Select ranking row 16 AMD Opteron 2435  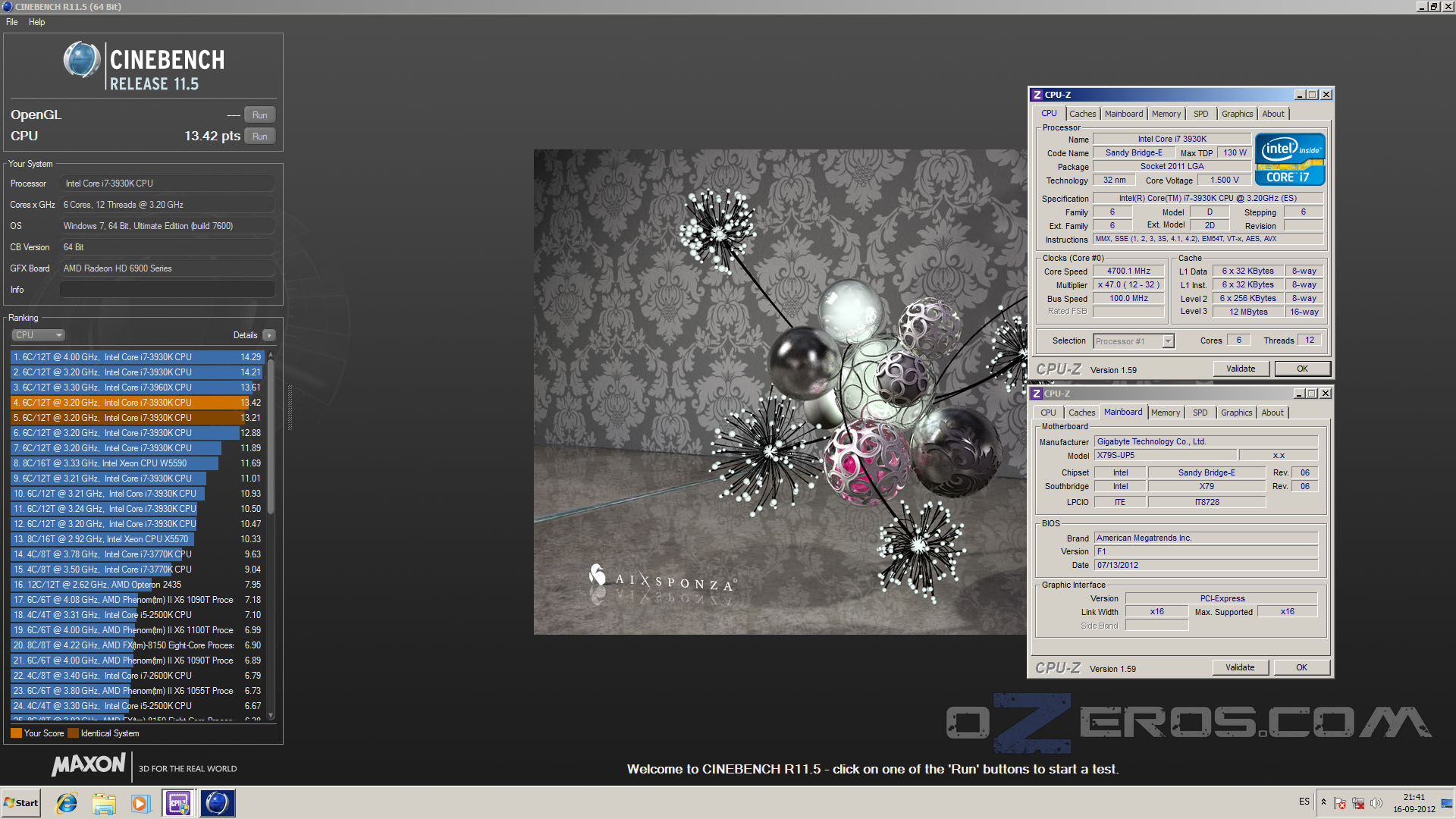pyautogui.click(x=136, y=585)
